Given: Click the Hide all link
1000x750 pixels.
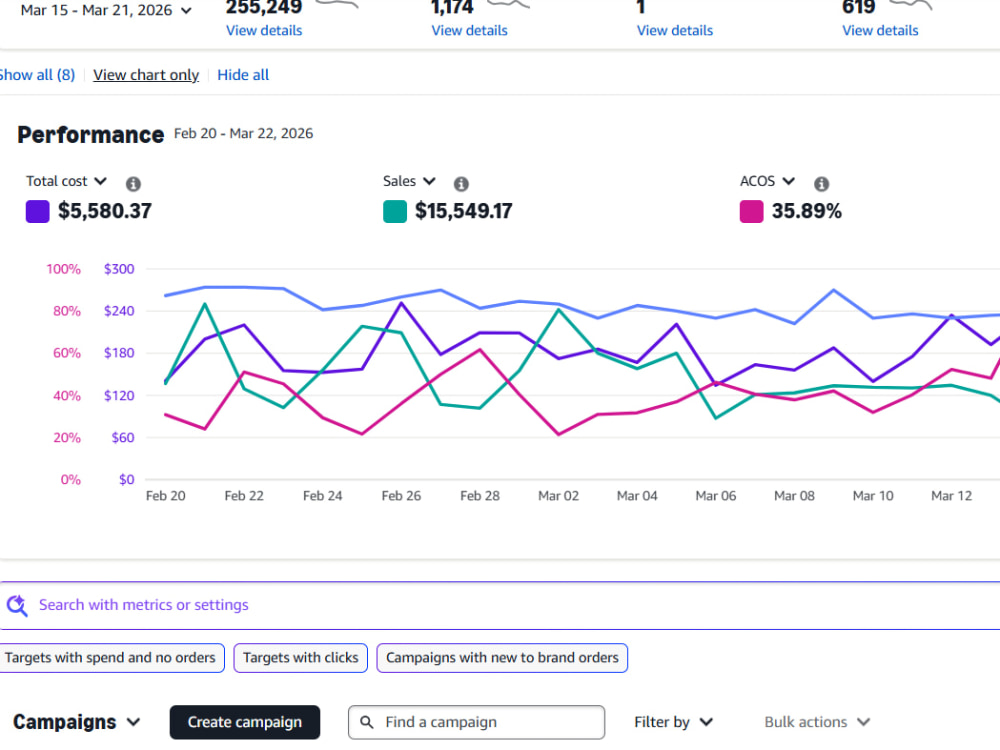Looking at the screenshot, I should coord(243,75).
